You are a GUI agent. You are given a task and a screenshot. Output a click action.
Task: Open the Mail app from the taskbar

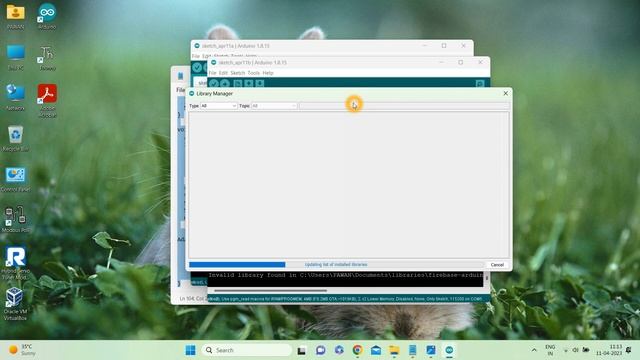(376, 350)
